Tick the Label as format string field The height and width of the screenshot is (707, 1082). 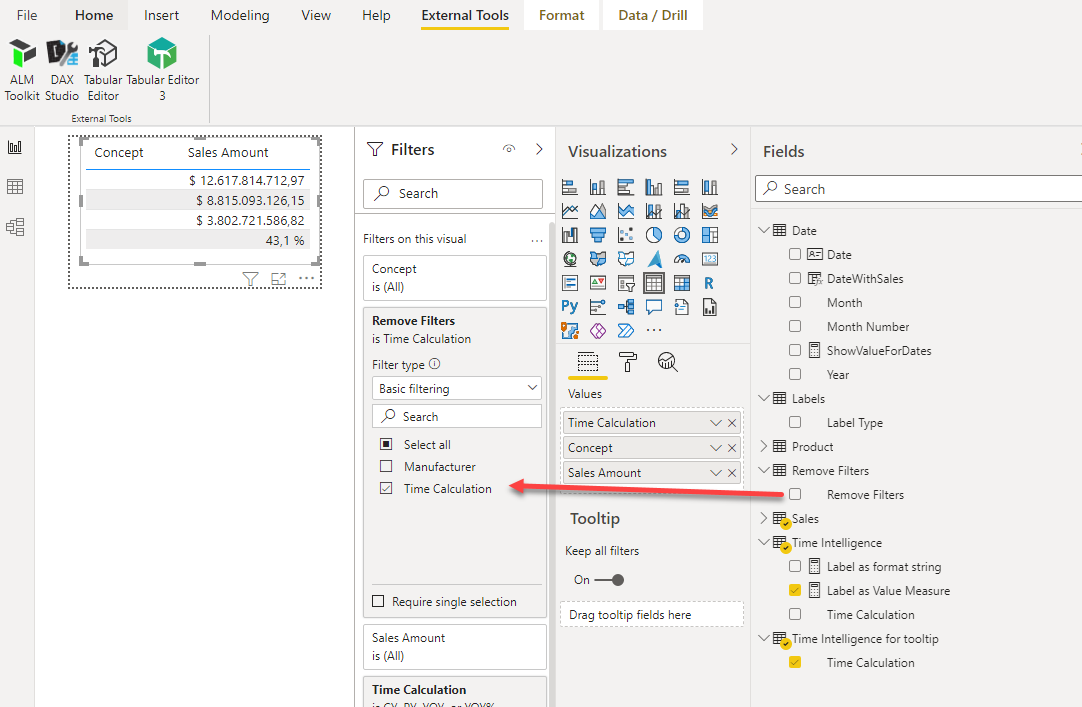coord(795,567)
